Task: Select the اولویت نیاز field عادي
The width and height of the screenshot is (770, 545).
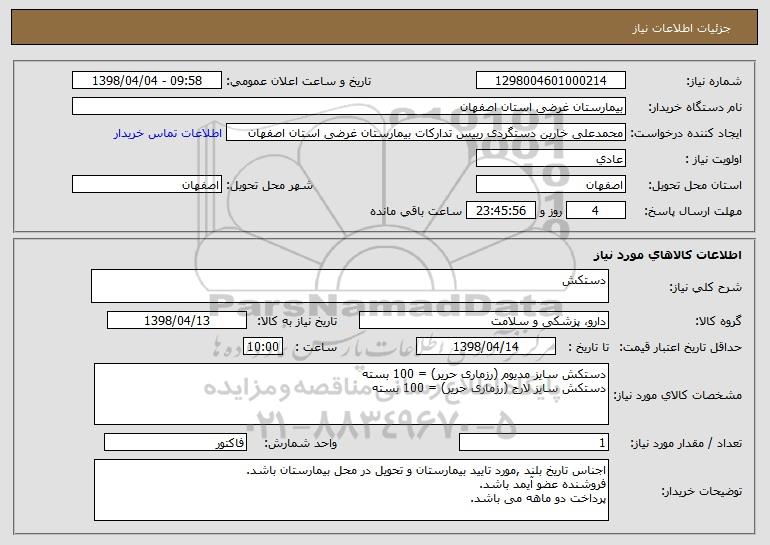Action: (550, 159)
